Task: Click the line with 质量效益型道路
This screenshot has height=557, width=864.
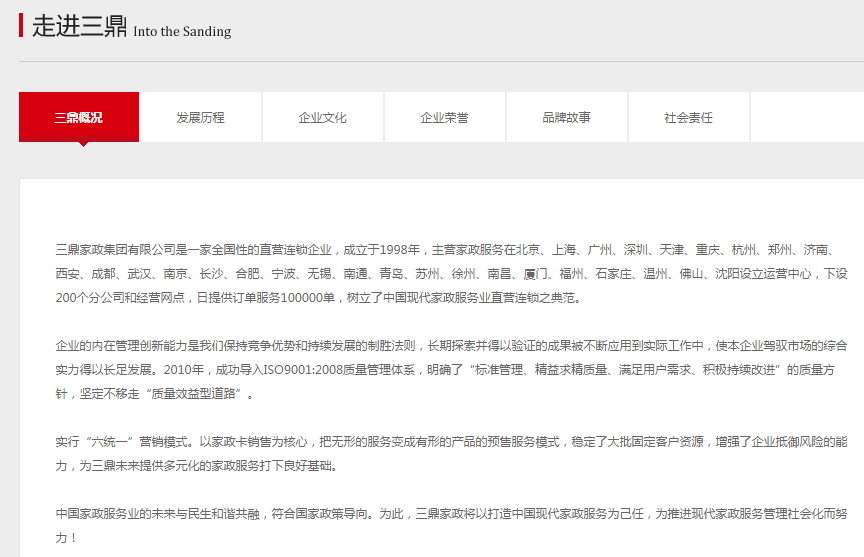Action: (x=154, y=394)
